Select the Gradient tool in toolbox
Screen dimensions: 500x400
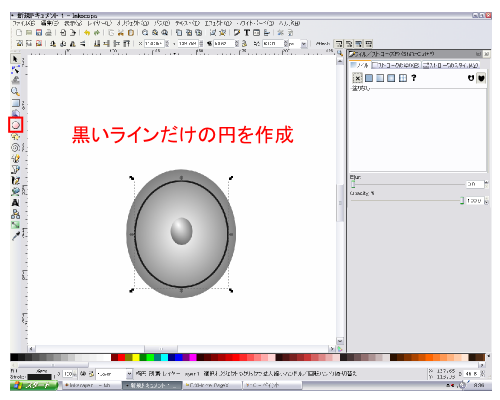[x=15, y=225]
